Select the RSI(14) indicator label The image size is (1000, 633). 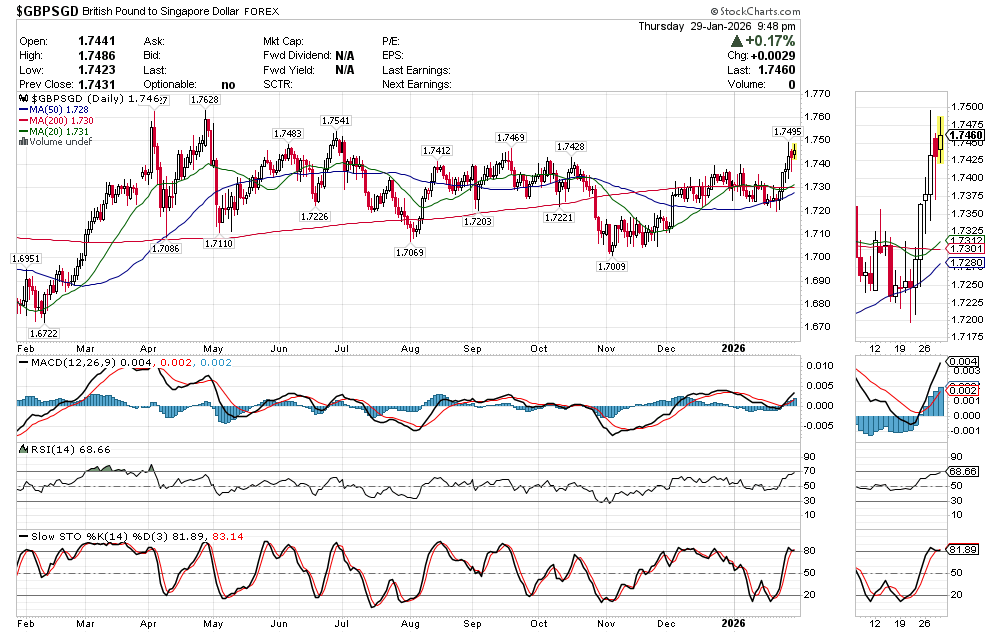coord(44,450)
